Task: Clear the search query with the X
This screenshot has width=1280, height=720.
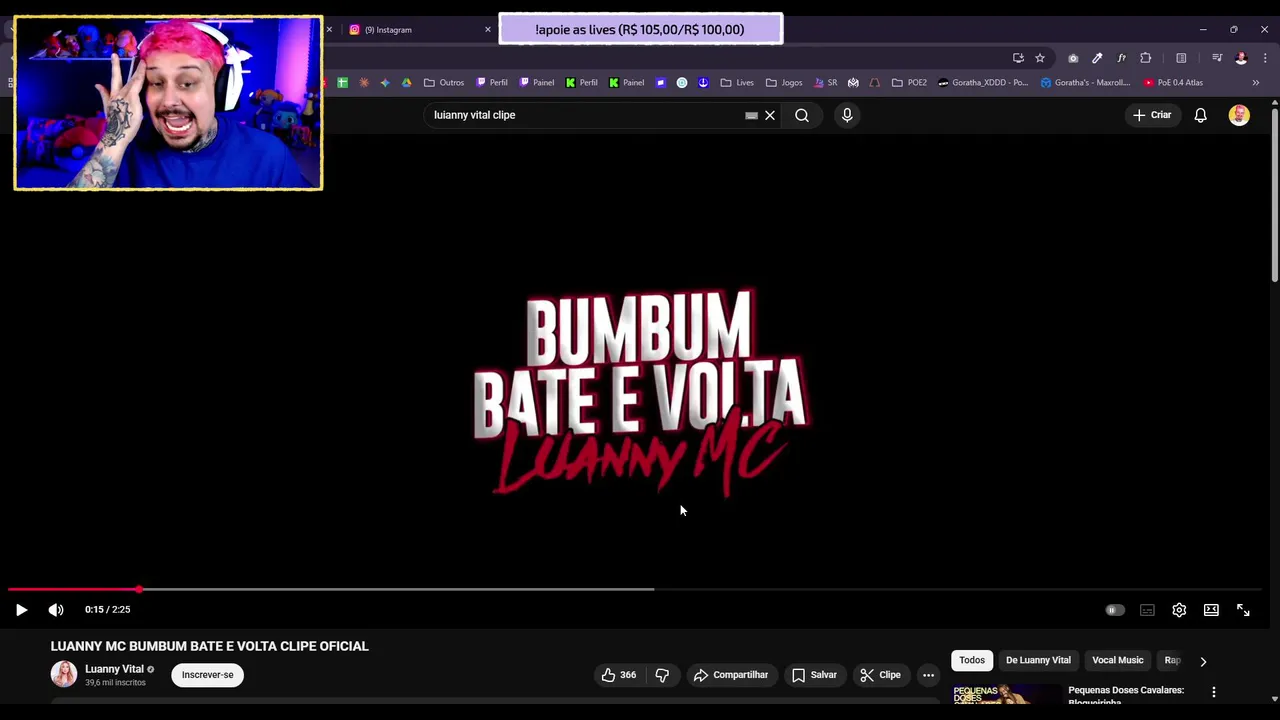Action: tap(770, 115)
